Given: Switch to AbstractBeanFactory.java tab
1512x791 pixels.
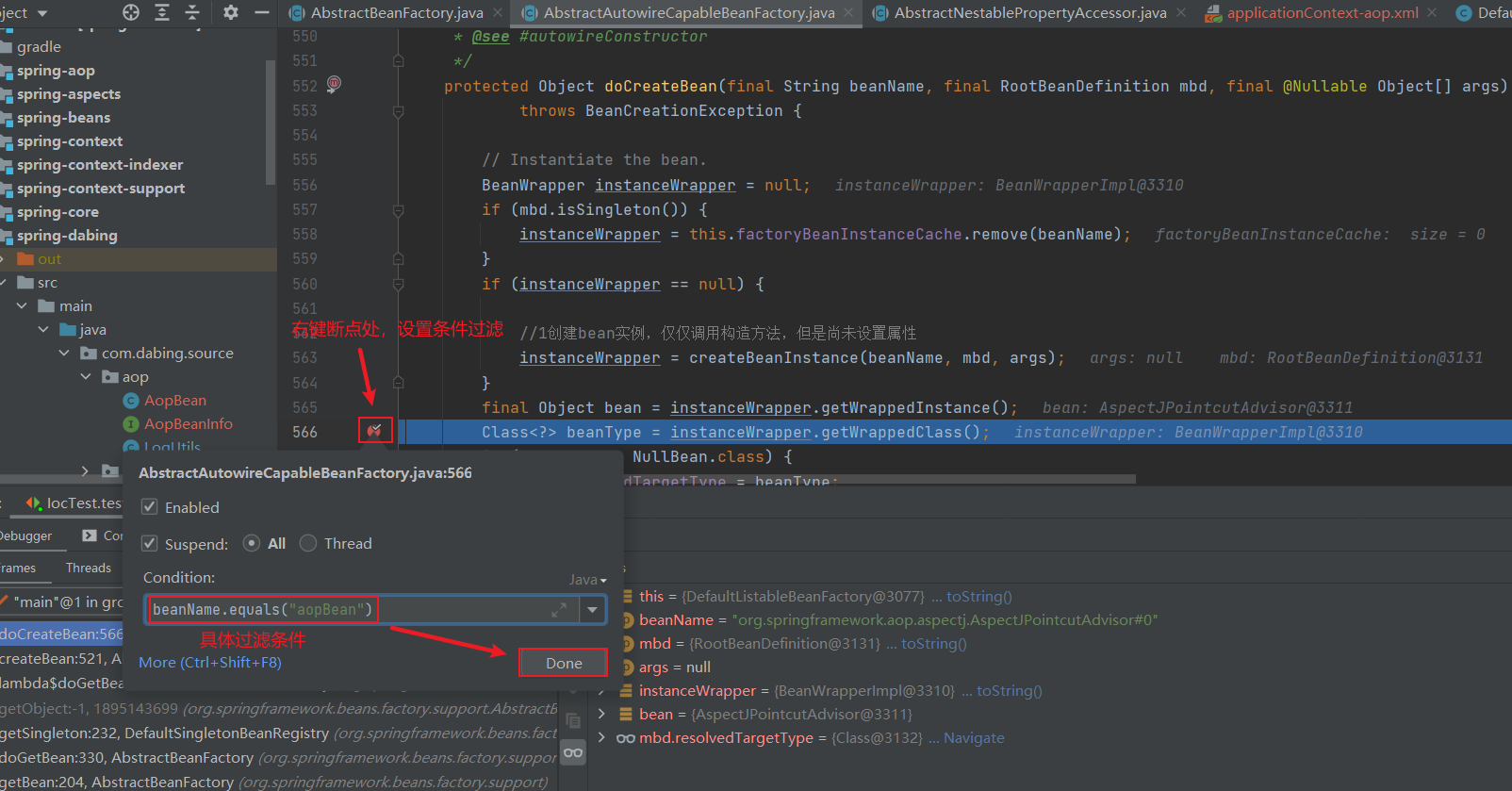Looking at the screenshot, I should click(397, 13).
